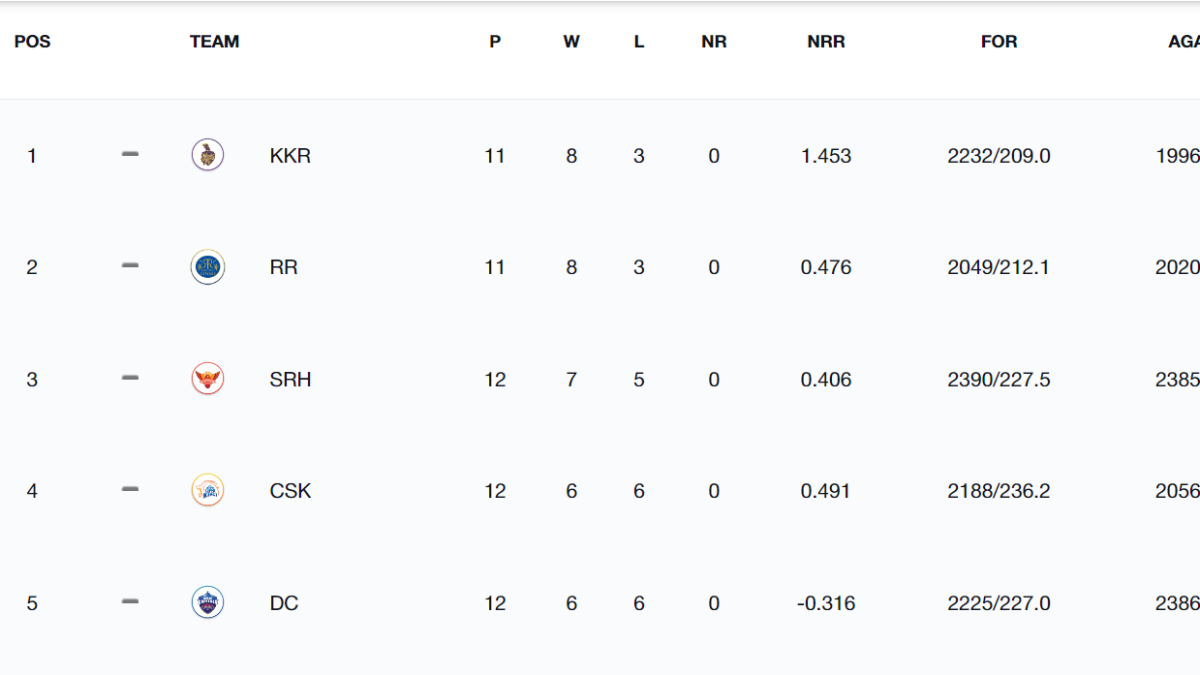This screenshot has height=675, width=1200.
Task: Click KKR's position change dash indicator
Action: click(x=130, y=155)
